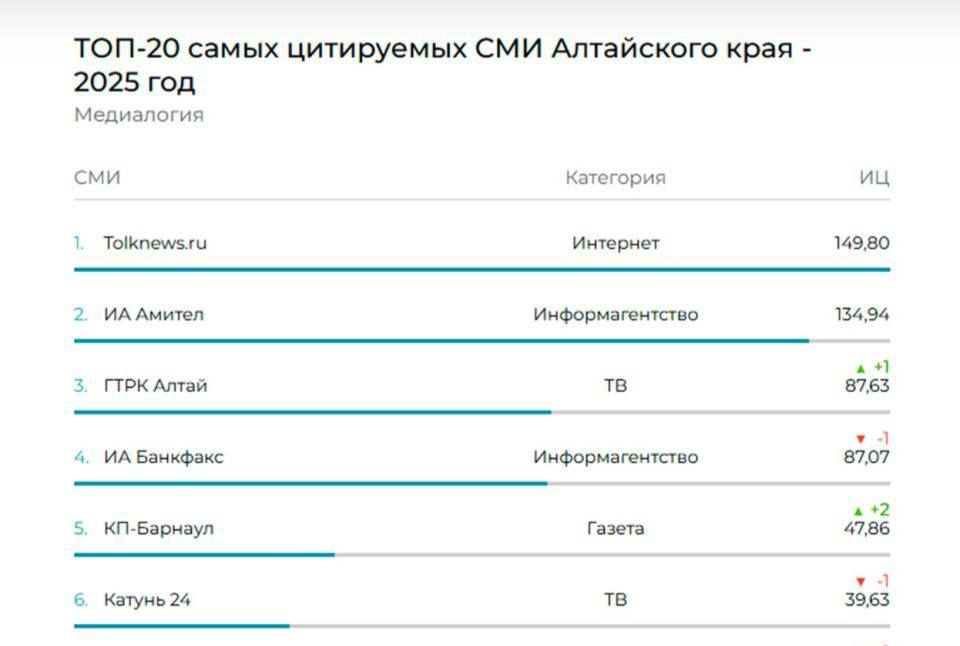Image resolution: width=960 pixels, height=646 pixels.
Task: Click the Tolknews.ru index value 149,80
Action: (x=861, y=243)
